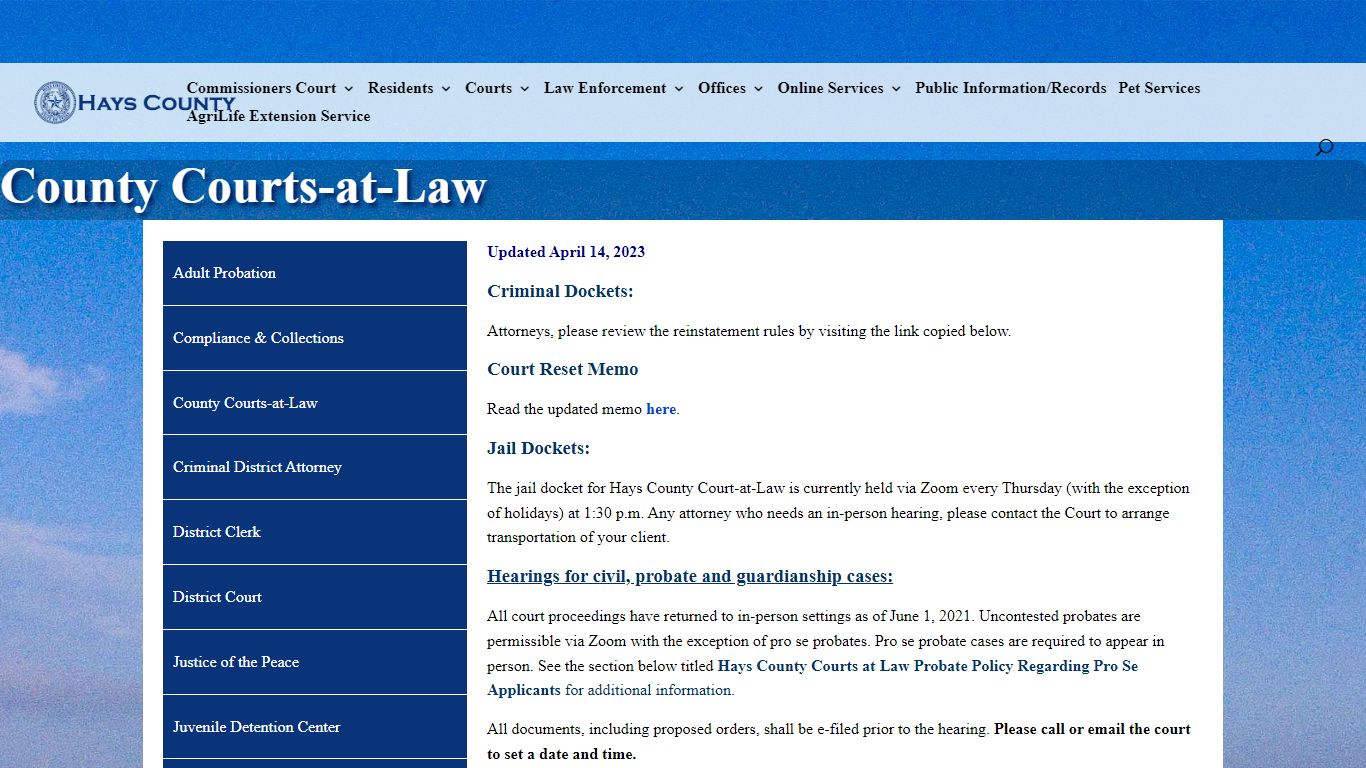Select Juvenile Detention Center in sidebar
The image size is (1366, 768).
coord(315,727)
